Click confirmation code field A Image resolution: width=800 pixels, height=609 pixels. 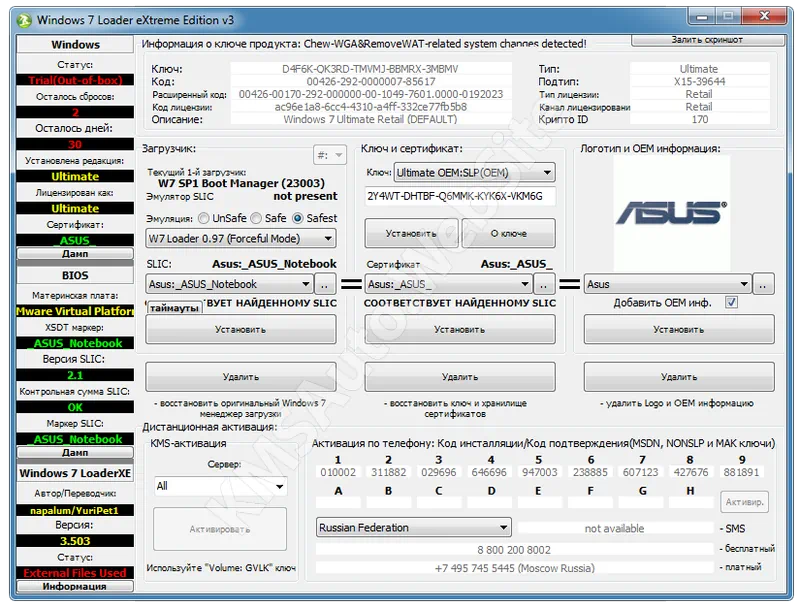tap(338, 503)
